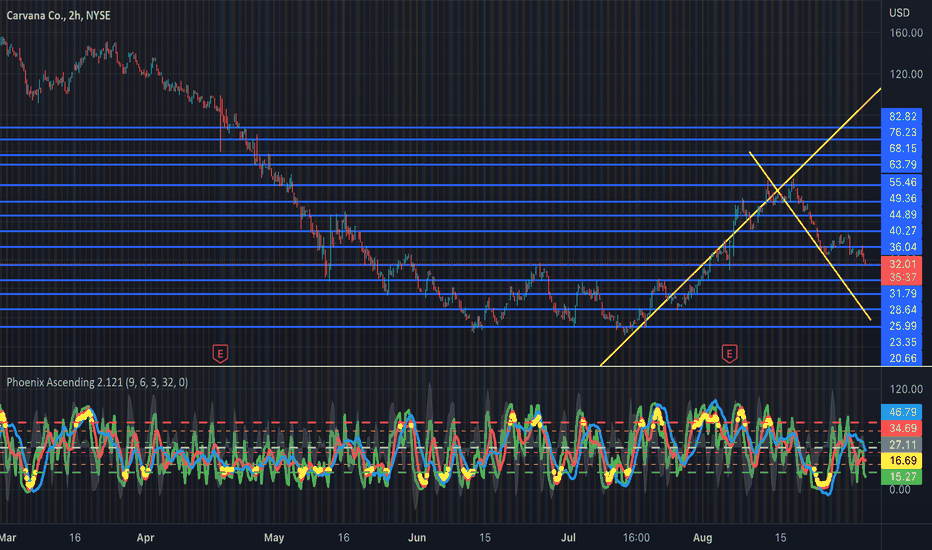Screen dimensions: 932x550
Task: Click the yellow 16.69 indicator value
Action: tap(902, 461)
